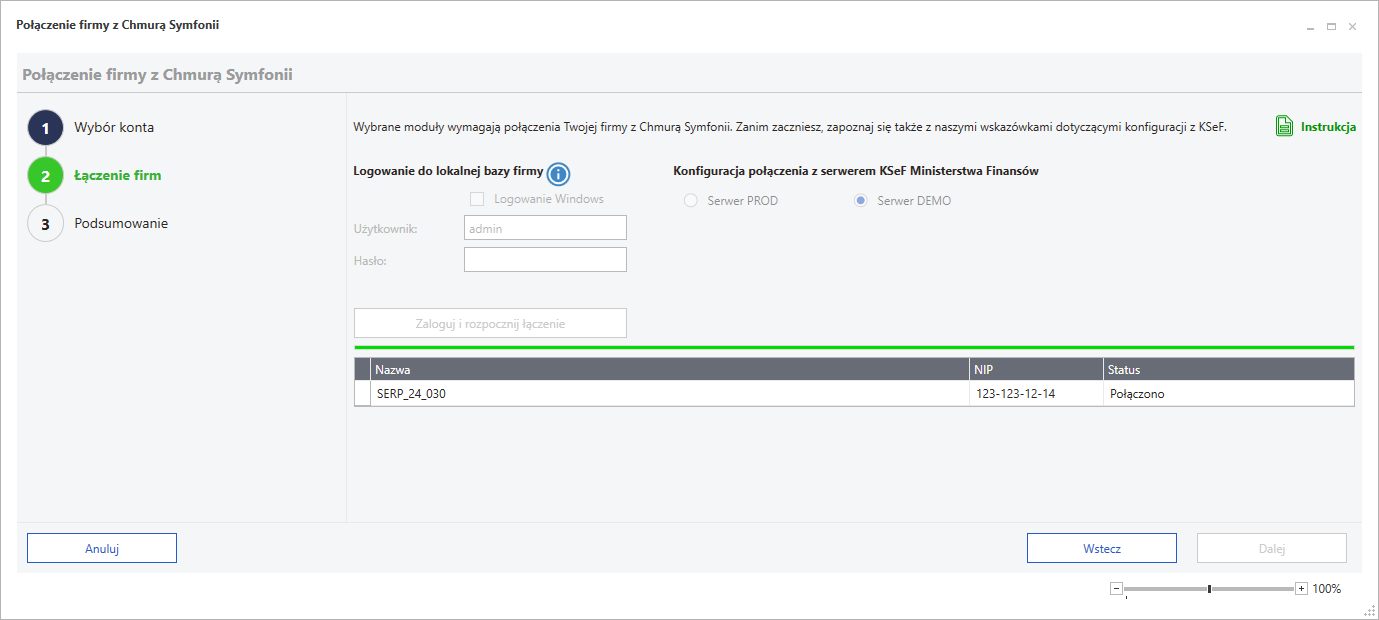The image size is (1379, 620).
Task: Click Wybór konta step label
Action: [114, 127]
